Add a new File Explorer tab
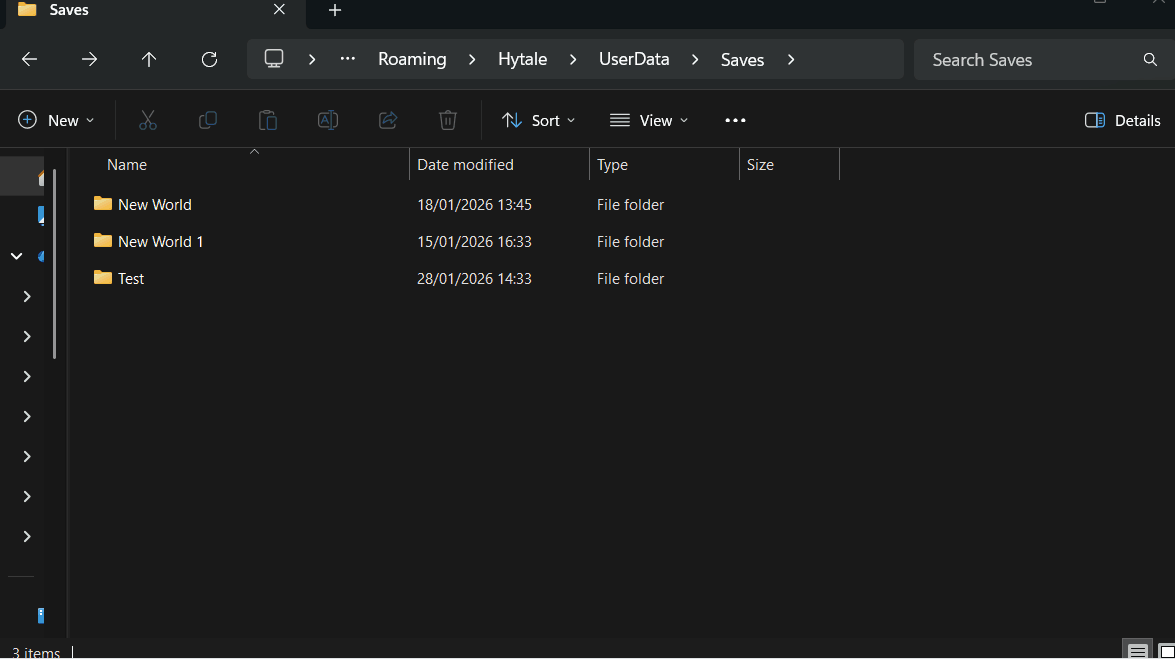The height and width of the screenshot is (659, 1175). pos(335,10)
